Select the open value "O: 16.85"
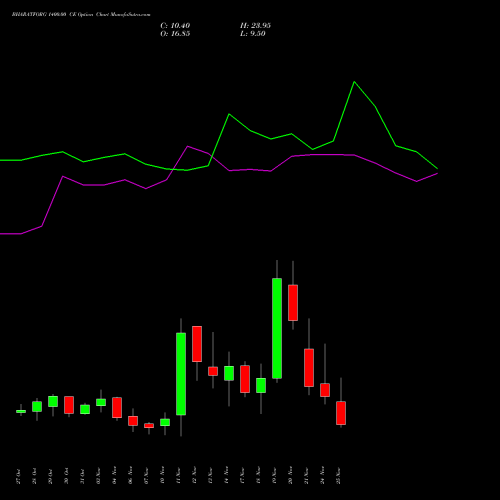Screen dimensions: 500x500 pyautogui.click(x=175, y=34)
